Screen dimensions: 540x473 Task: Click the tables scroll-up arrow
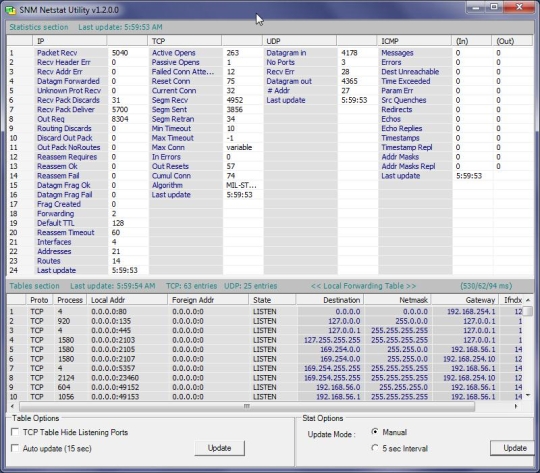[528, 300]
